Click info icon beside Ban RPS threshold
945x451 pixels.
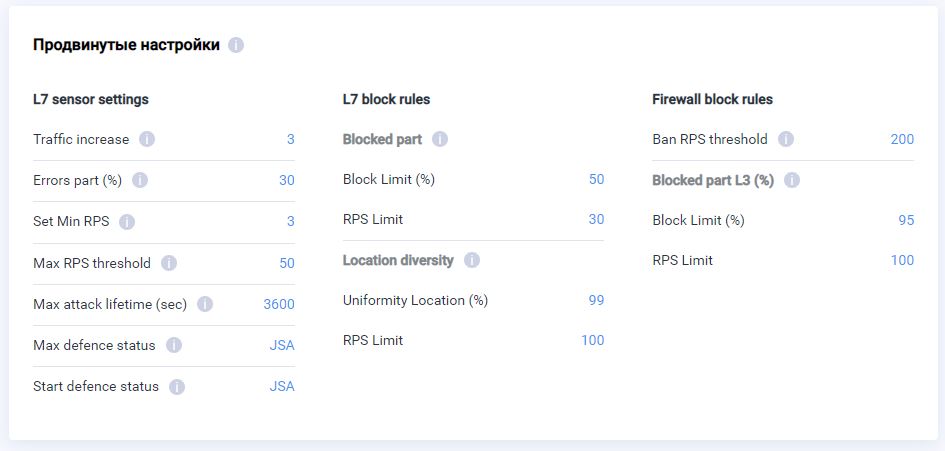[786, 139]
